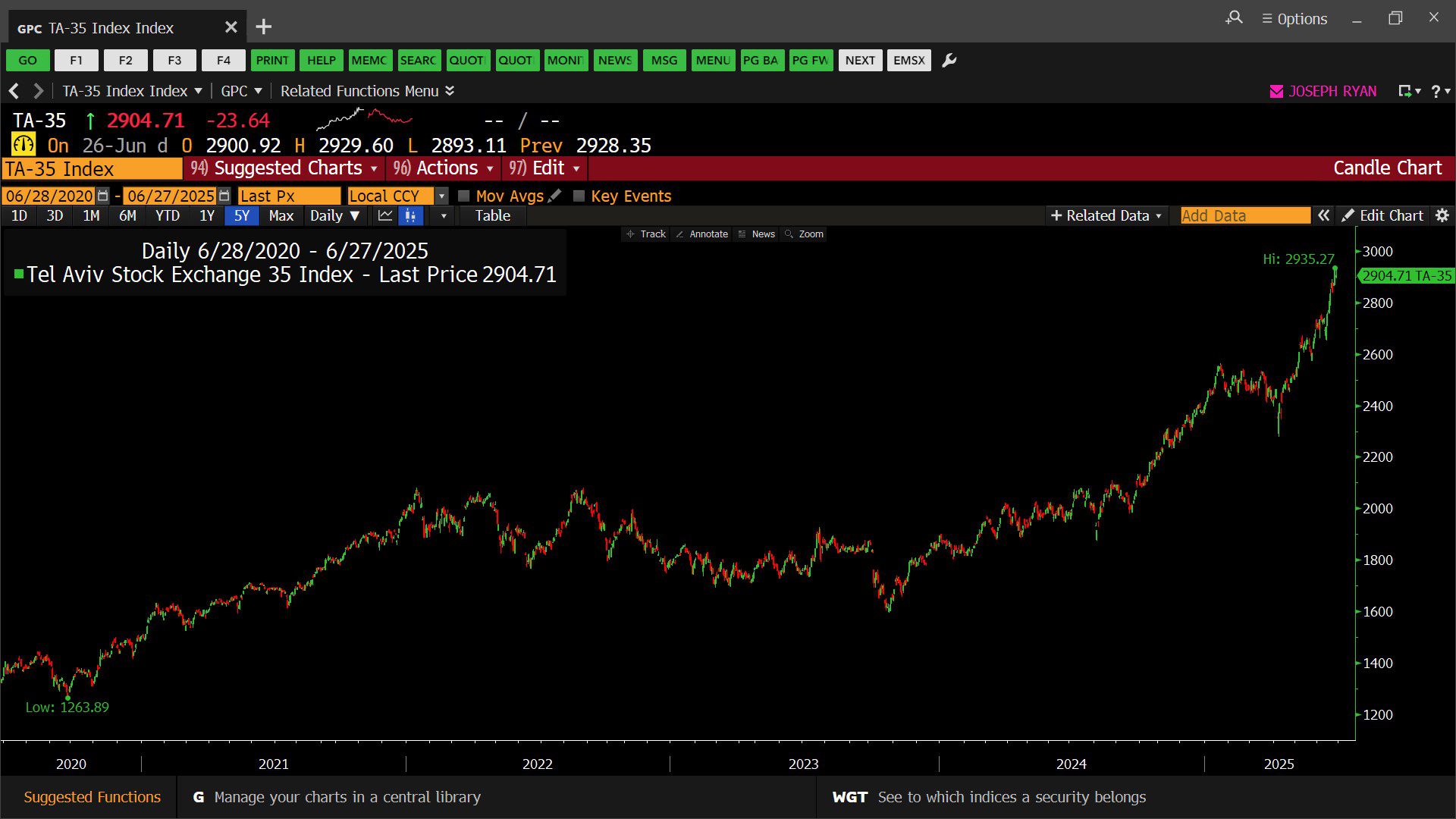Enable the Key Events checkbox
Screen dimensions: 1456x819
pos(579,196)
